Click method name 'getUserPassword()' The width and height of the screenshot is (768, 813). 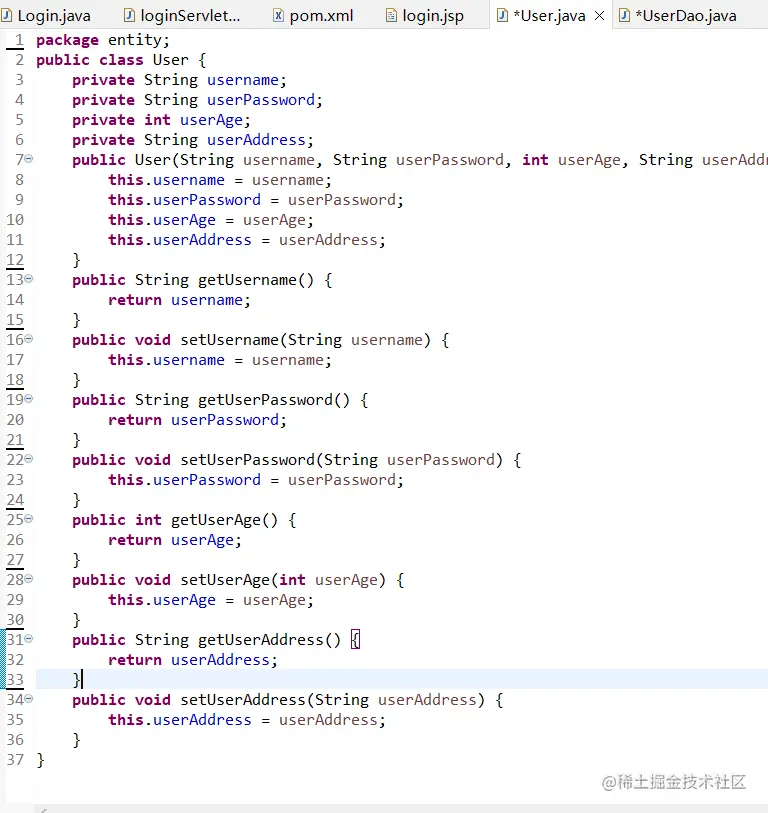point(274,400)
